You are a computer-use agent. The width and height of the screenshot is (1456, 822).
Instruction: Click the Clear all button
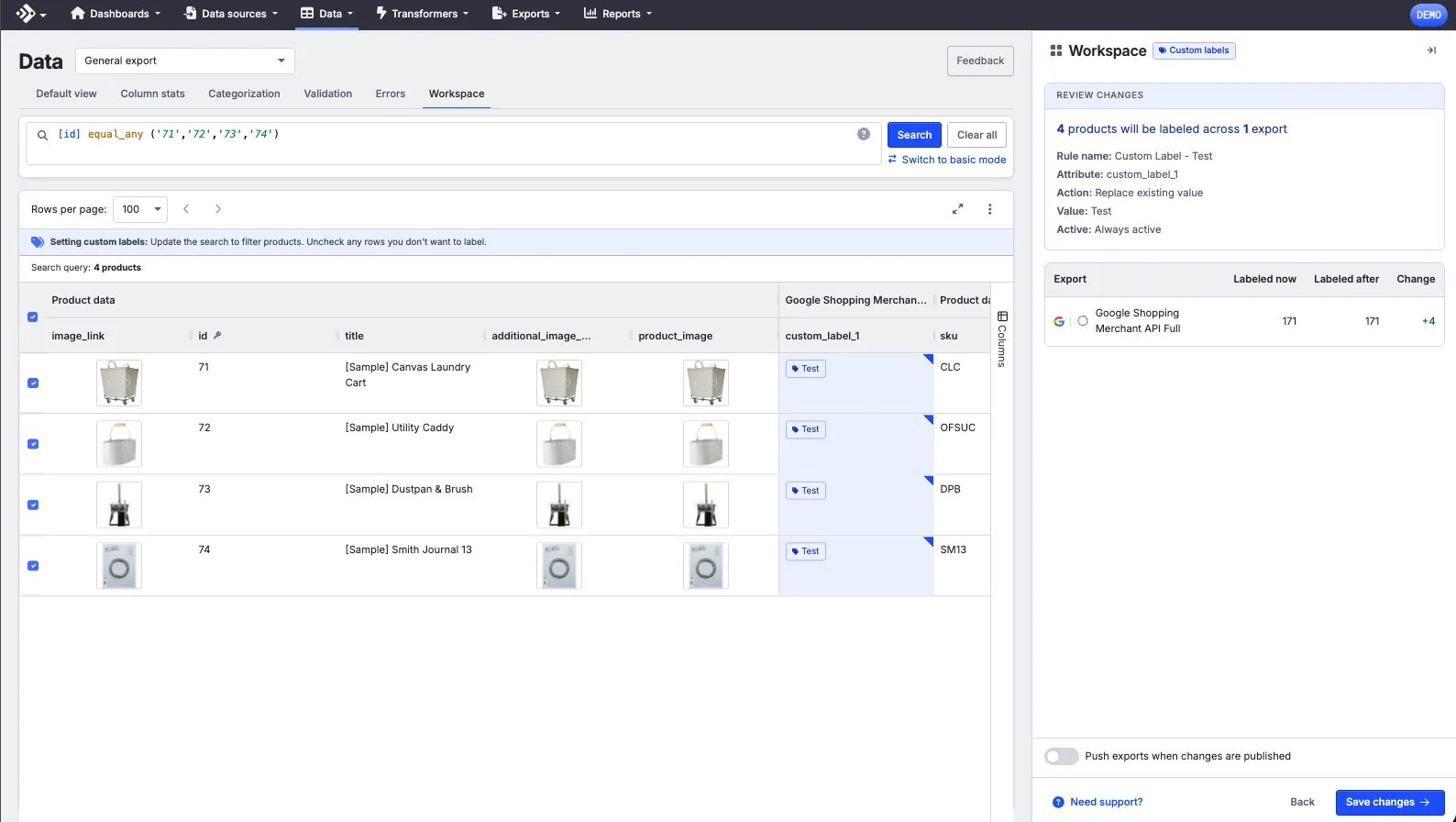coord(977,135)
